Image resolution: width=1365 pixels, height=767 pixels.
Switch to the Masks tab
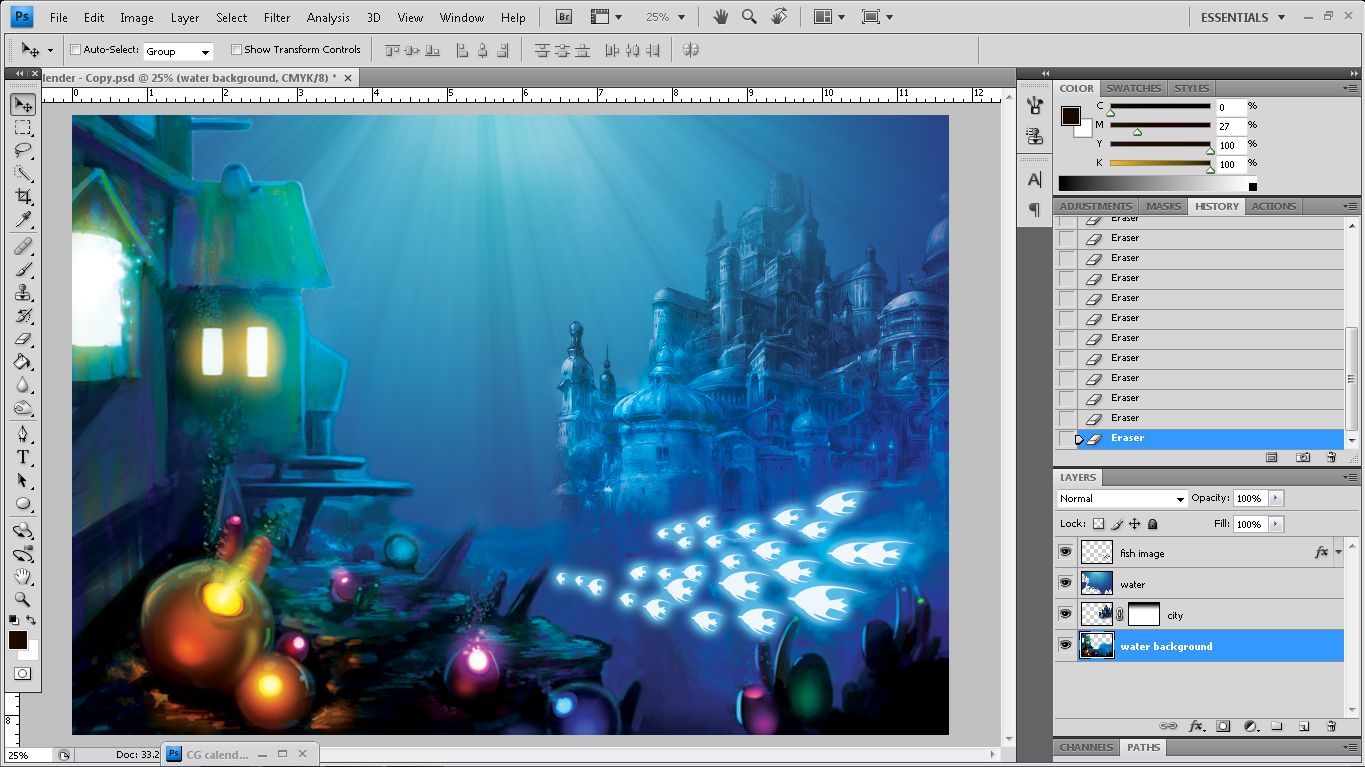click(x=1163, y=206)
